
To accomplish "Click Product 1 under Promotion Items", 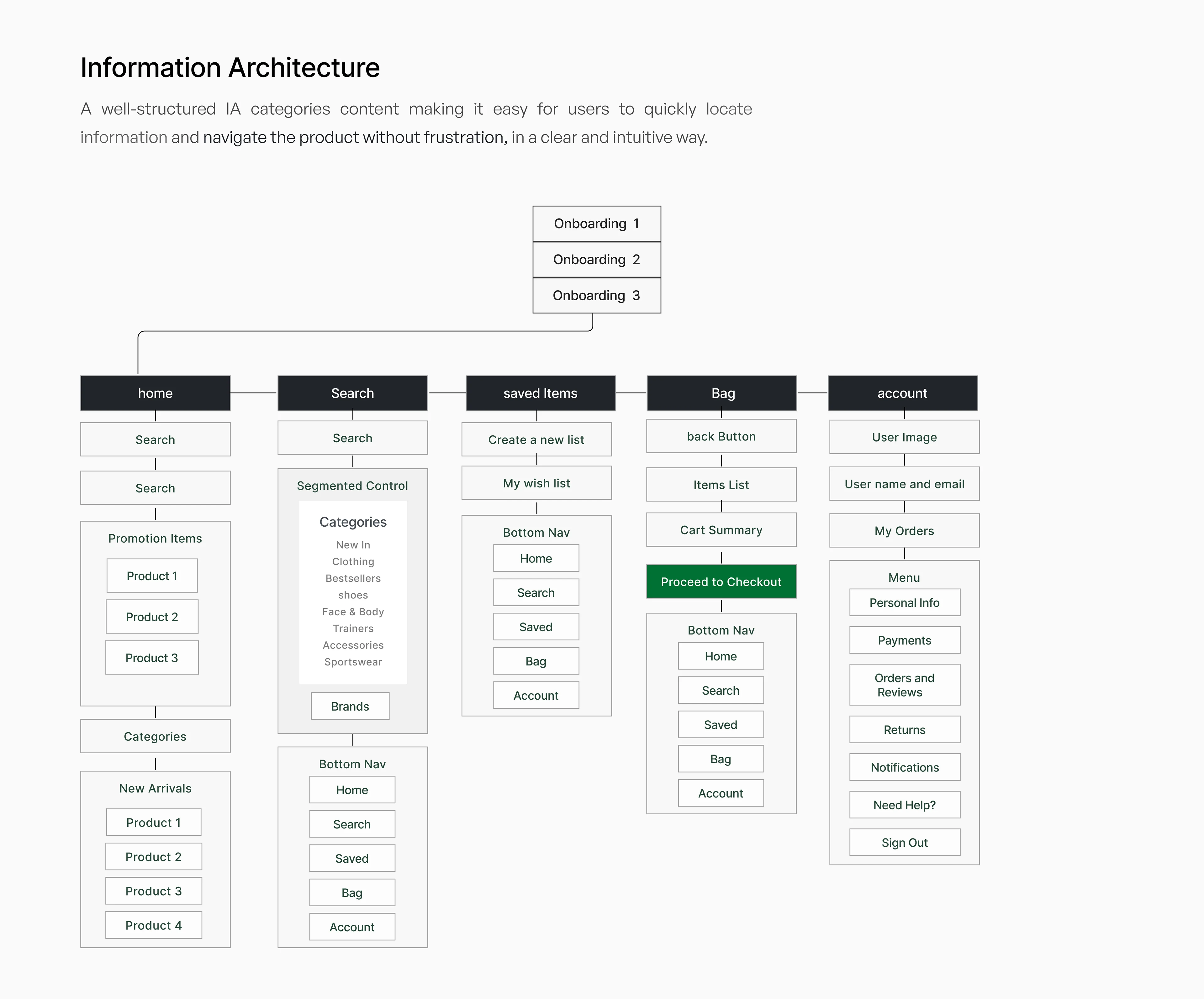I will click(x=152, y=576).
